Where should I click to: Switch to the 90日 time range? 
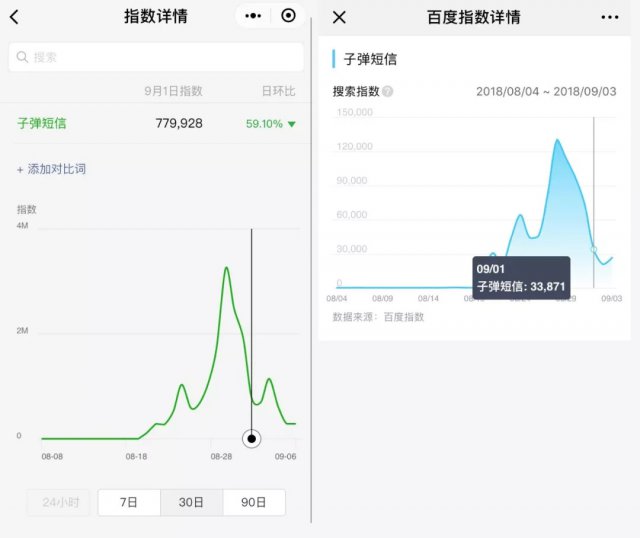[x=254, y=502]
